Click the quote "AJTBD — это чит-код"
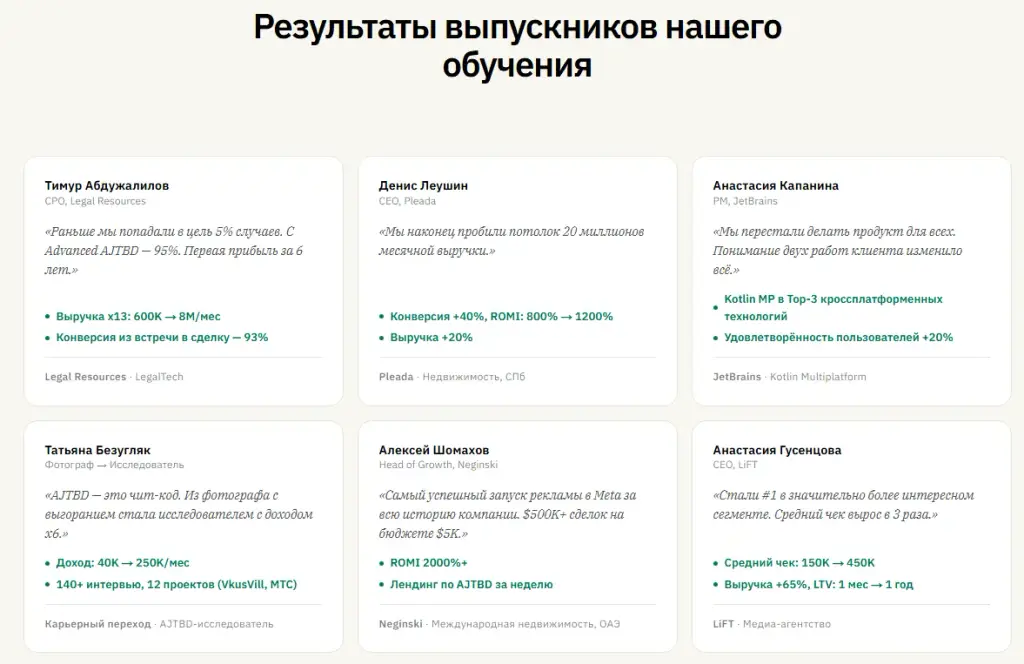The image size is (1024, 664). click(x=178, y=514)
